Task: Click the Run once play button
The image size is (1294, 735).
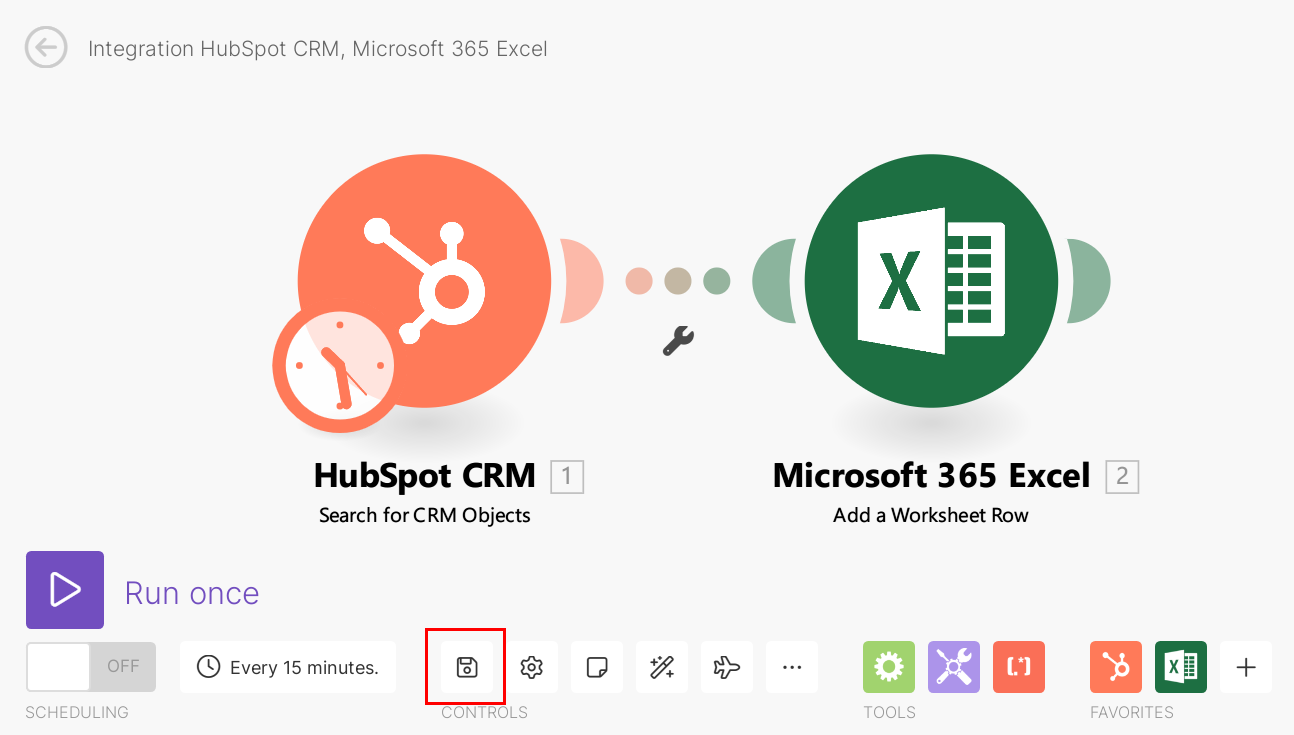Action: pos(65,590)
